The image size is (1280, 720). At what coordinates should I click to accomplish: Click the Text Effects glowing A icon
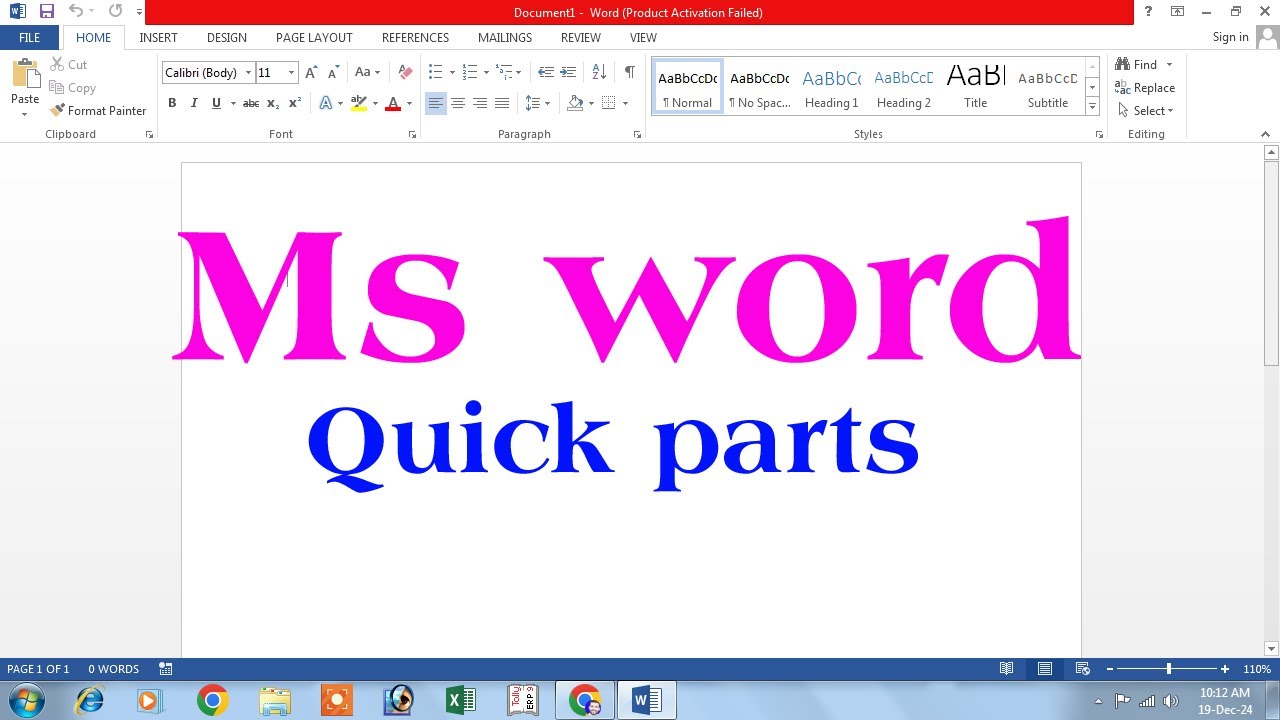(326, 103)
